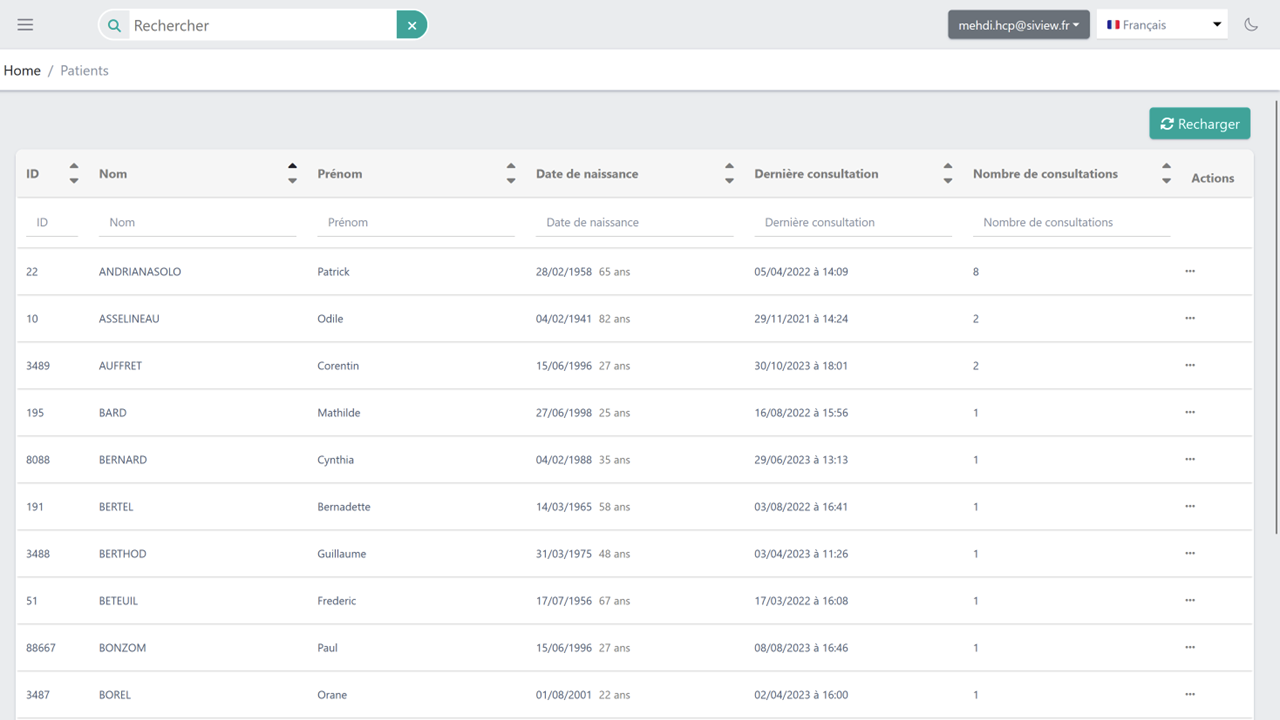This screenshot has height=720, width=1280.
Task: Open actions menu for BETEUIL row
Action: (1190, 600)
